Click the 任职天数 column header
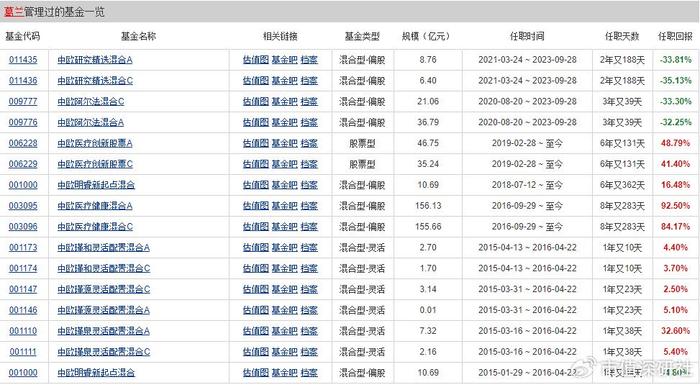Screen dimensions: 700x385 tap(622, 36)
